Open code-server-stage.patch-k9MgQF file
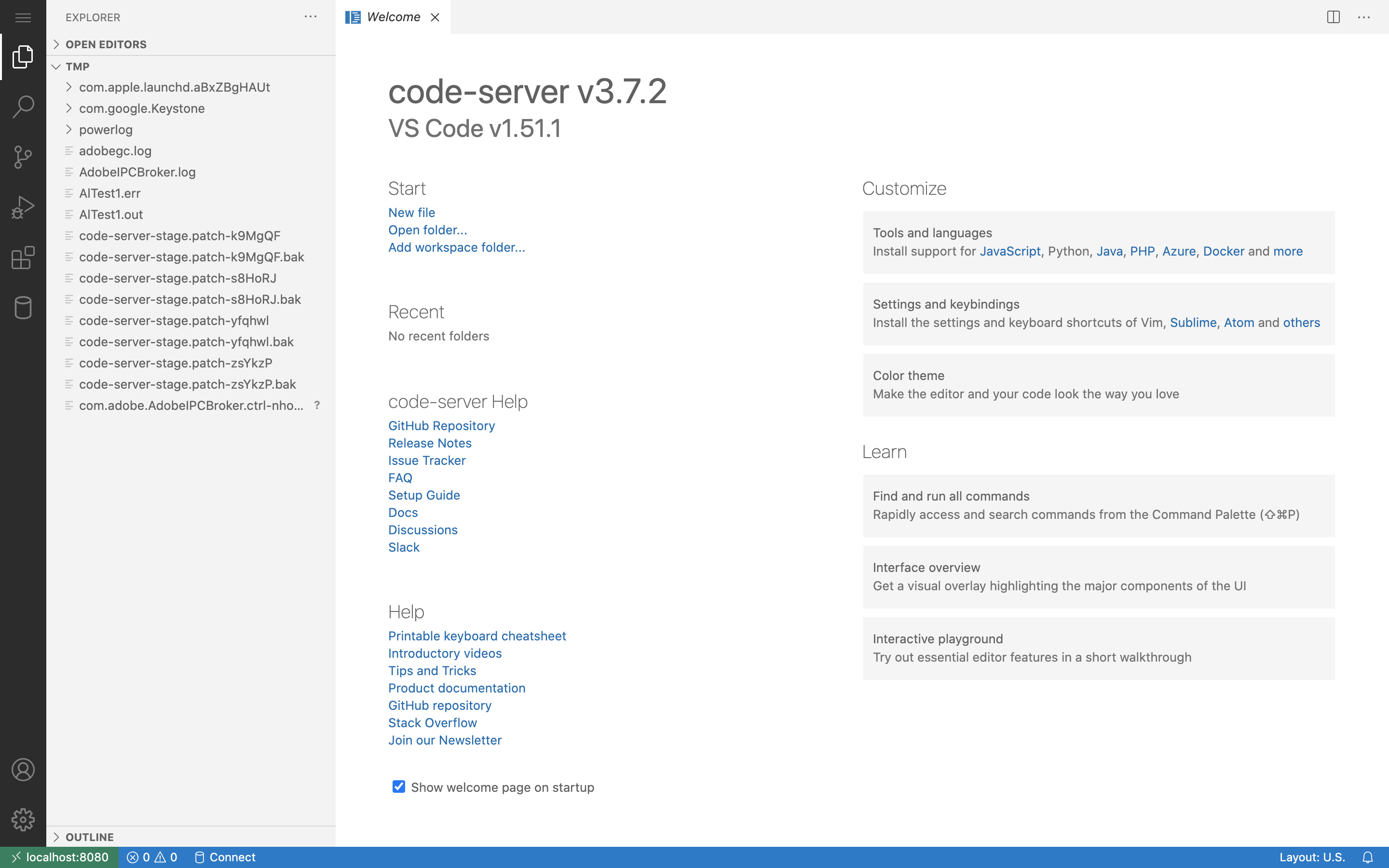Image resolution: width=1389 pixels, height=868 pixels. click(x=191, y=236)
